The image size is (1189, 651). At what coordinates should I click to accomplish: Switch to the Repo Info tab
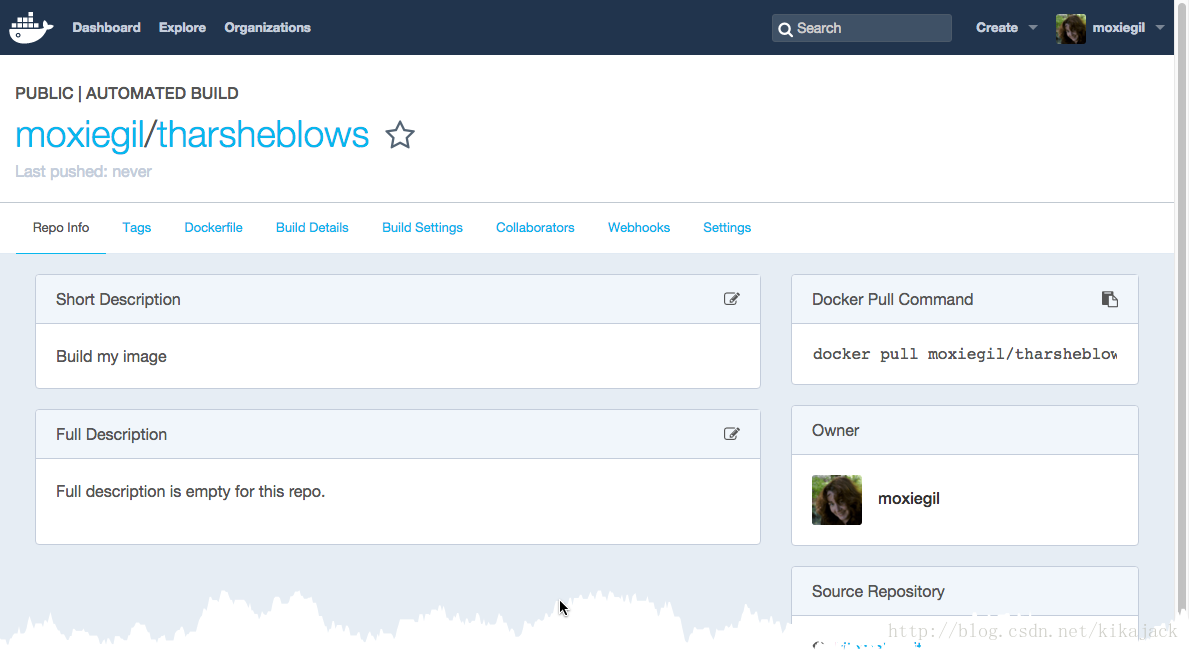(61, 227)
